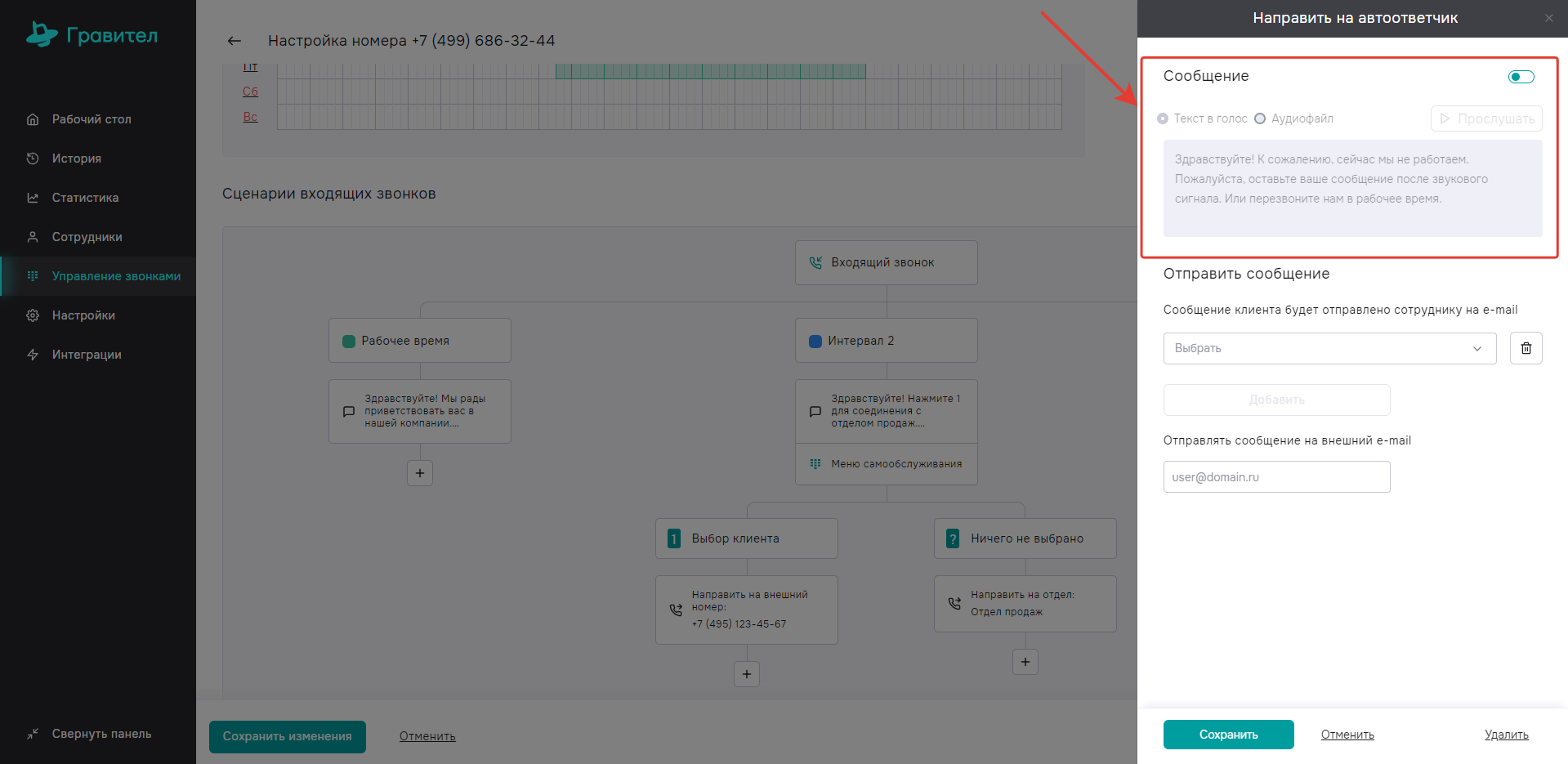The height and width of the screenshot is (764, 1568).
Task: Add step below Направить на внешний номер
Action: pos(747,674)
